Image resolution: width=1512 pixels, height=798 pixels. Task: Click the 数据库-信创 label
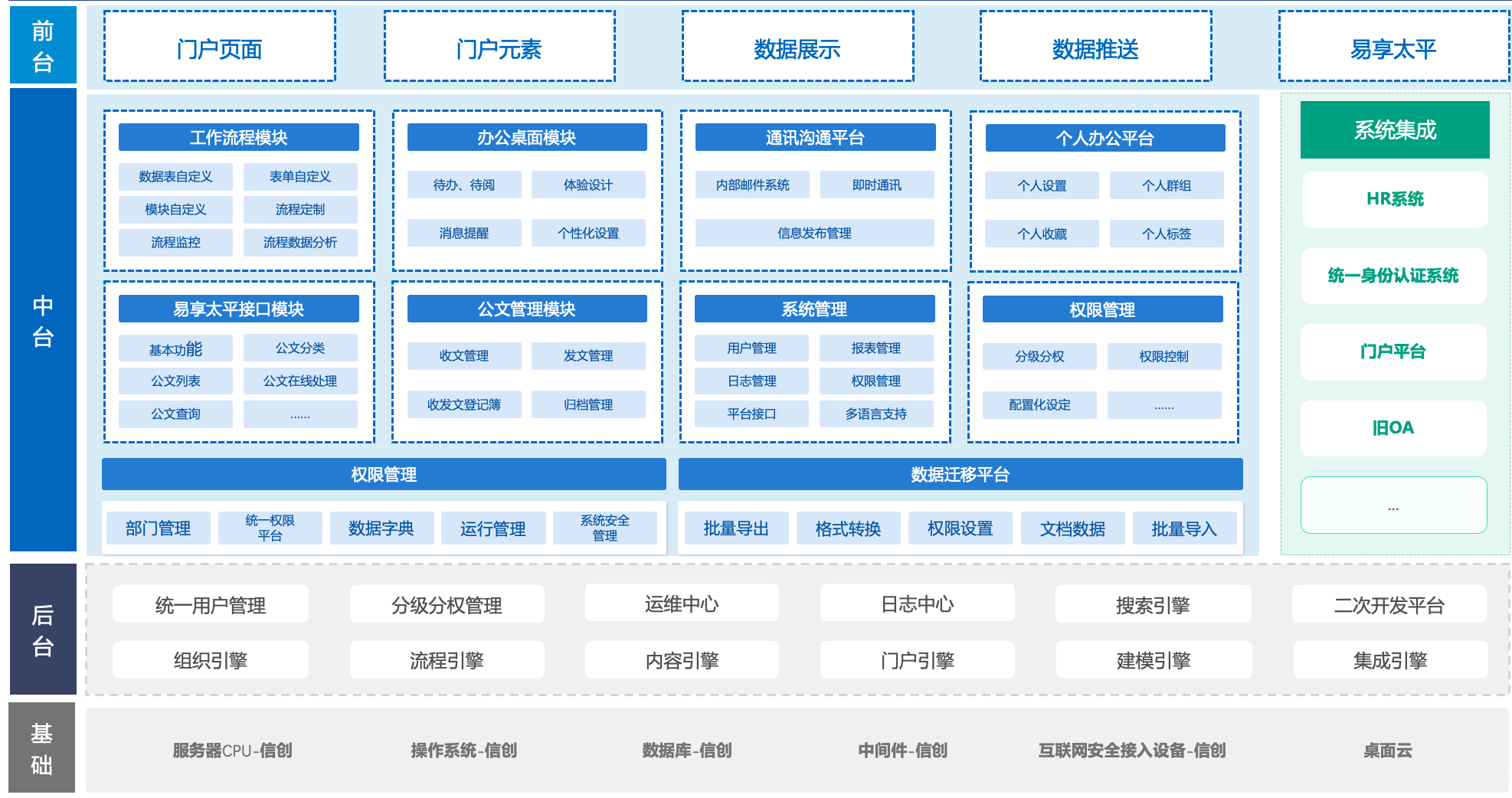coord(687,751)
